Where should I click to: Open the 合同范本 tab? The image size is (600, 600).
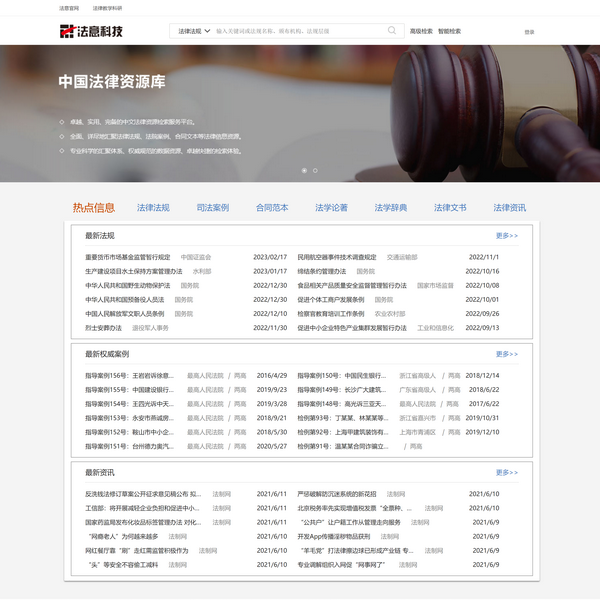272,208
